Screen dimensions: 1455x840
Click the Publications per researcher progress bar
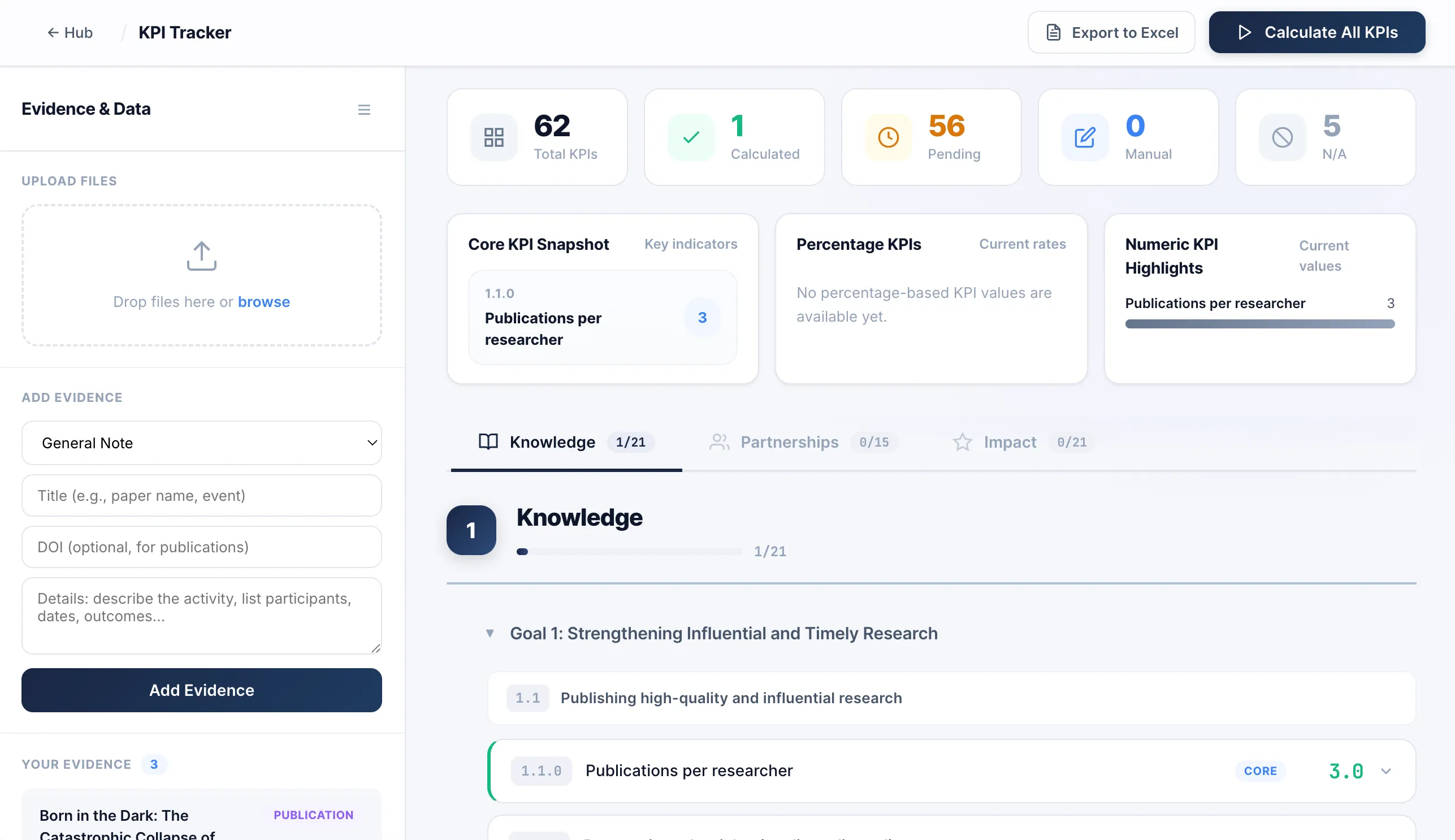click(x=1259, y=324)
